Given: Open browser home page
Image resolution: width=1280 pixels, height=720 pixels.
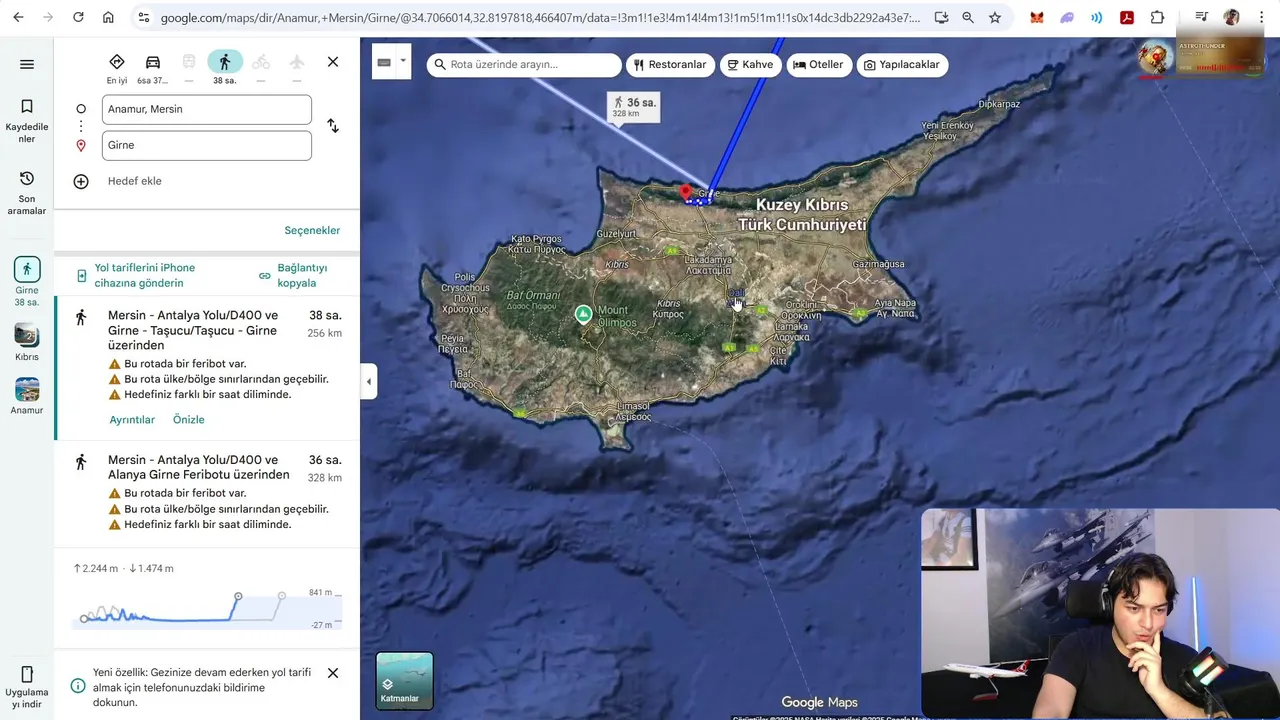Looking at the screenshot, I should tap(108, 17).
